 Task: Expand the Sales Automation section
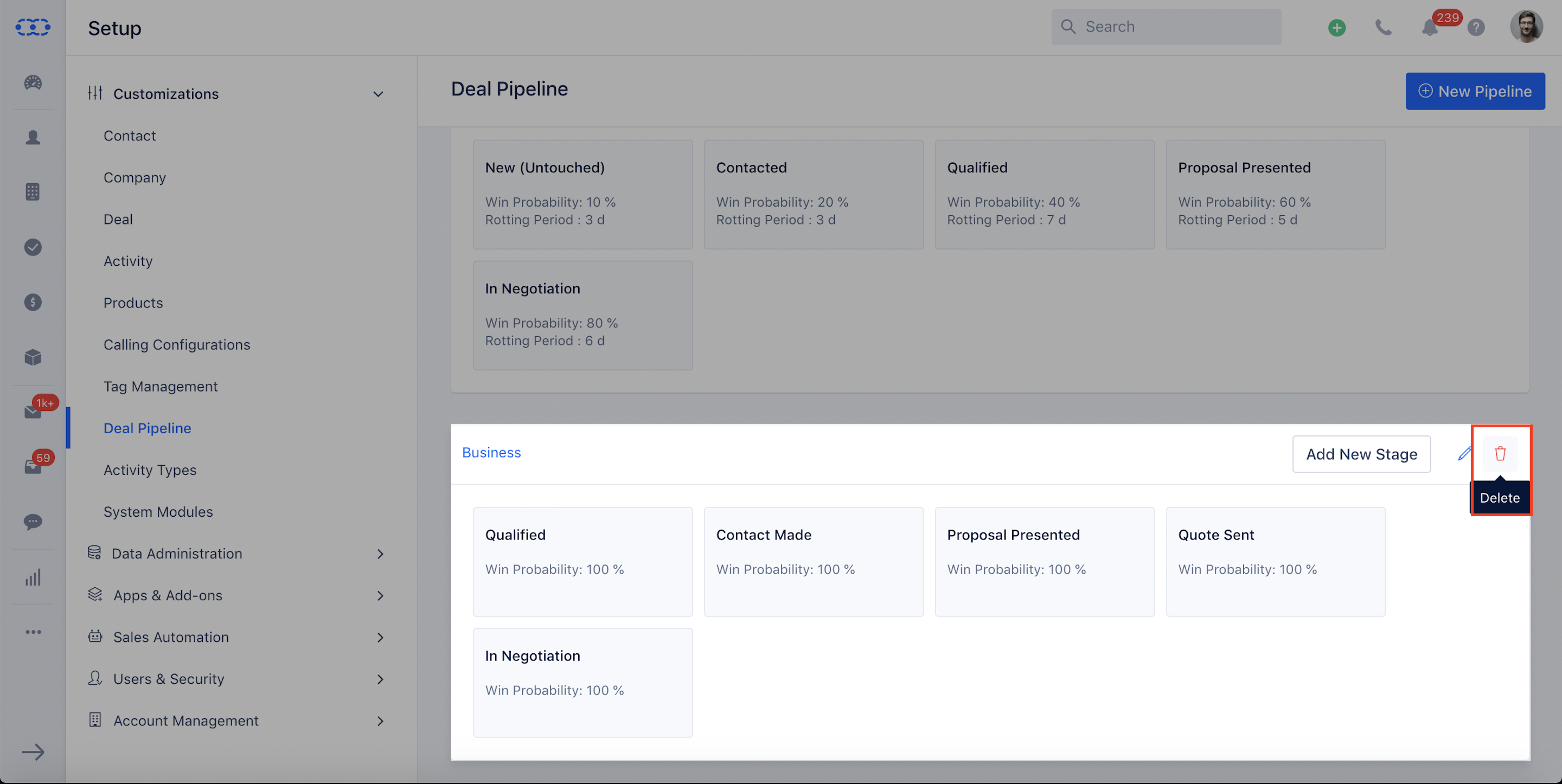click(380, 637)
